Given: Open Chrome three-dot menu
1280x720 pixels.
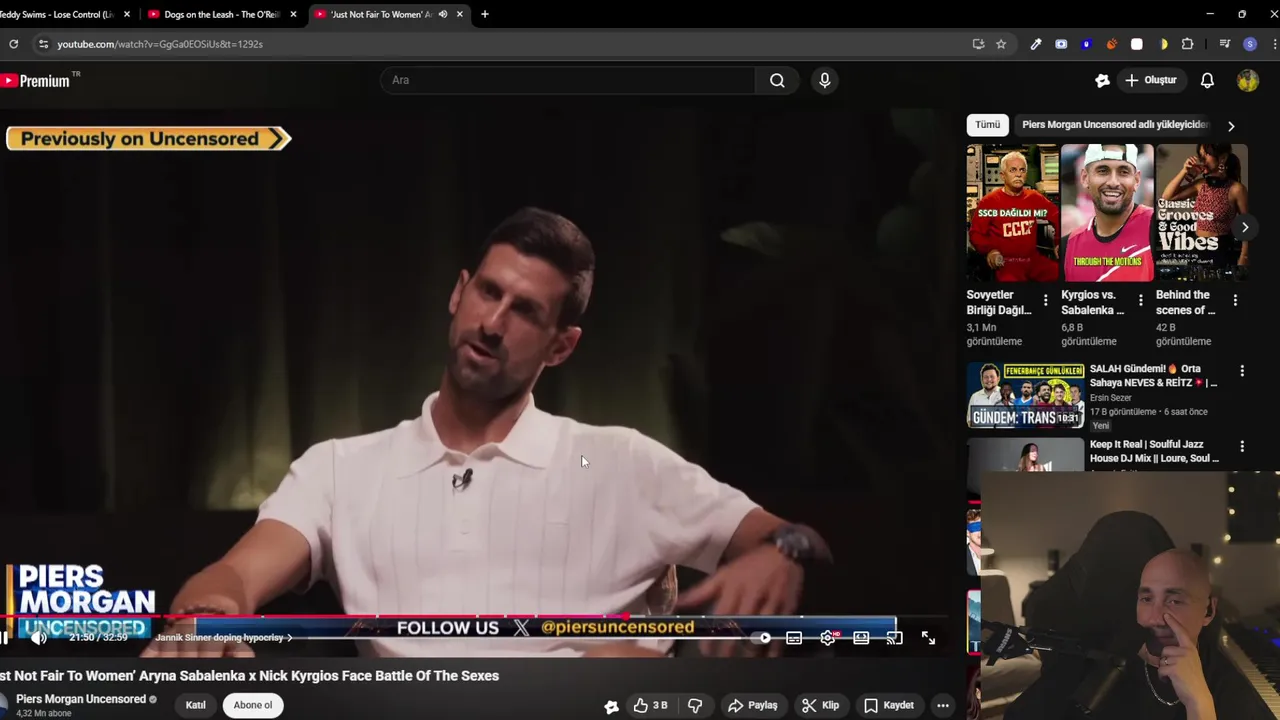Looking at the screenshot, I should [x=1275, y=44].
